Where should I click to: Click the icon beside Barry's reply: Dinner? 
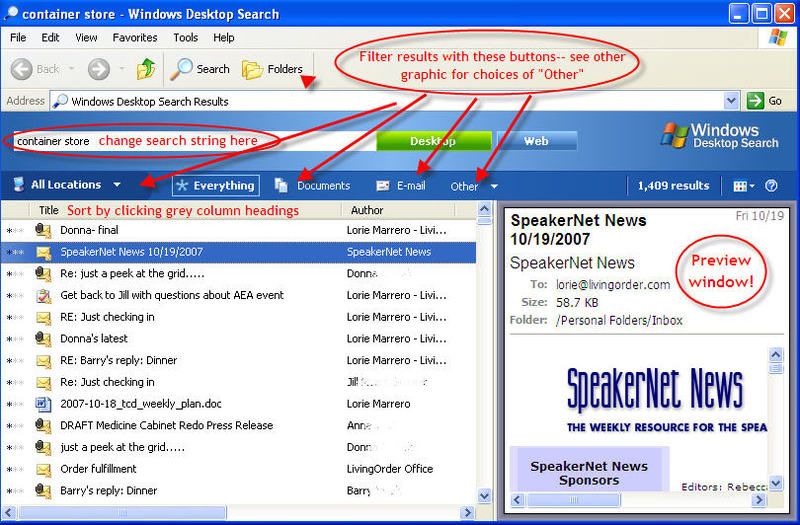(x=43, y=491)
